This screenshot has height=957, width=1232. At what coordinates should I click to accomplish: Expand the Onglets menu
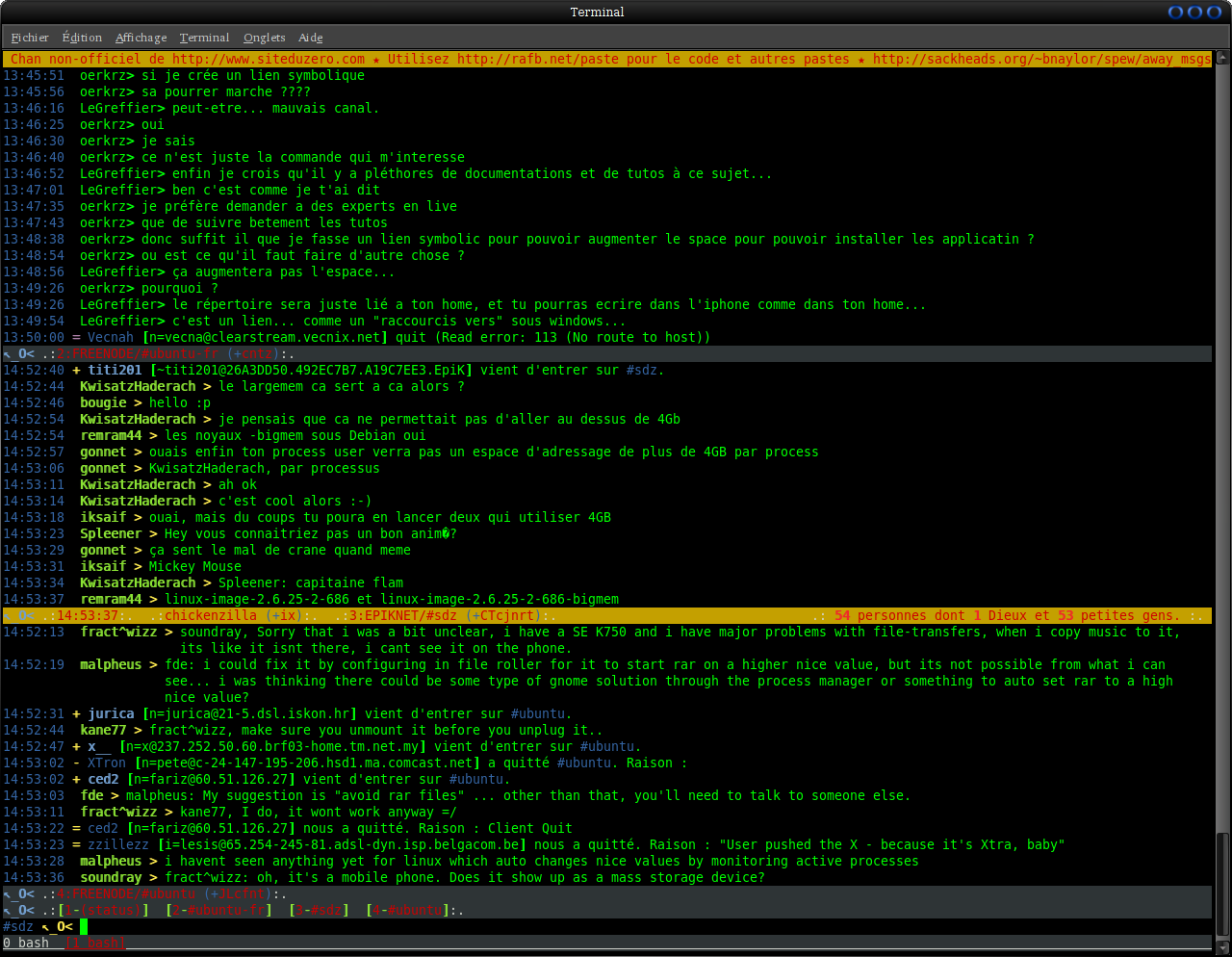click(x=264, y=38)
